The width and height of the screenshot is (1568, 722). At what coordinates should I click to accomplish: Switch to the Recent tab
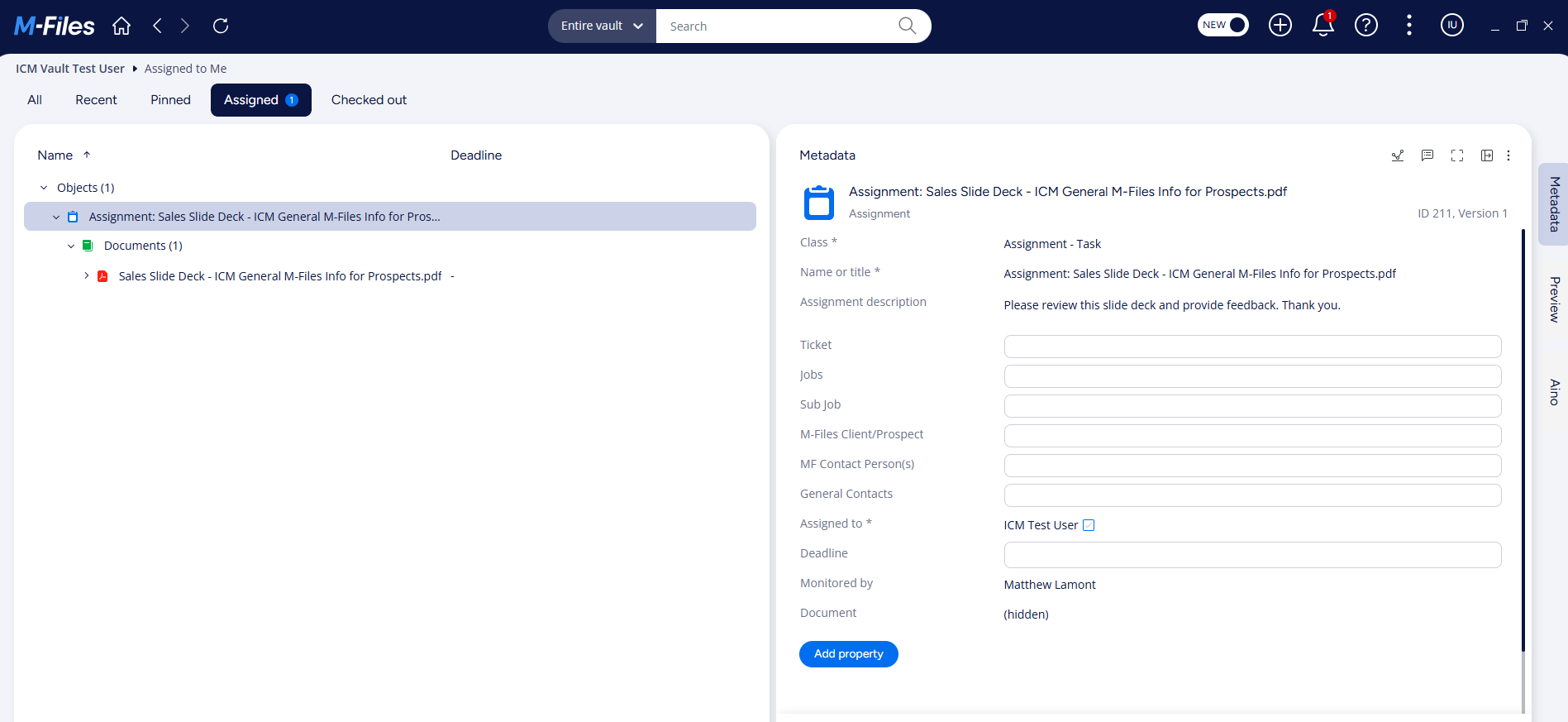click(96, 100)
